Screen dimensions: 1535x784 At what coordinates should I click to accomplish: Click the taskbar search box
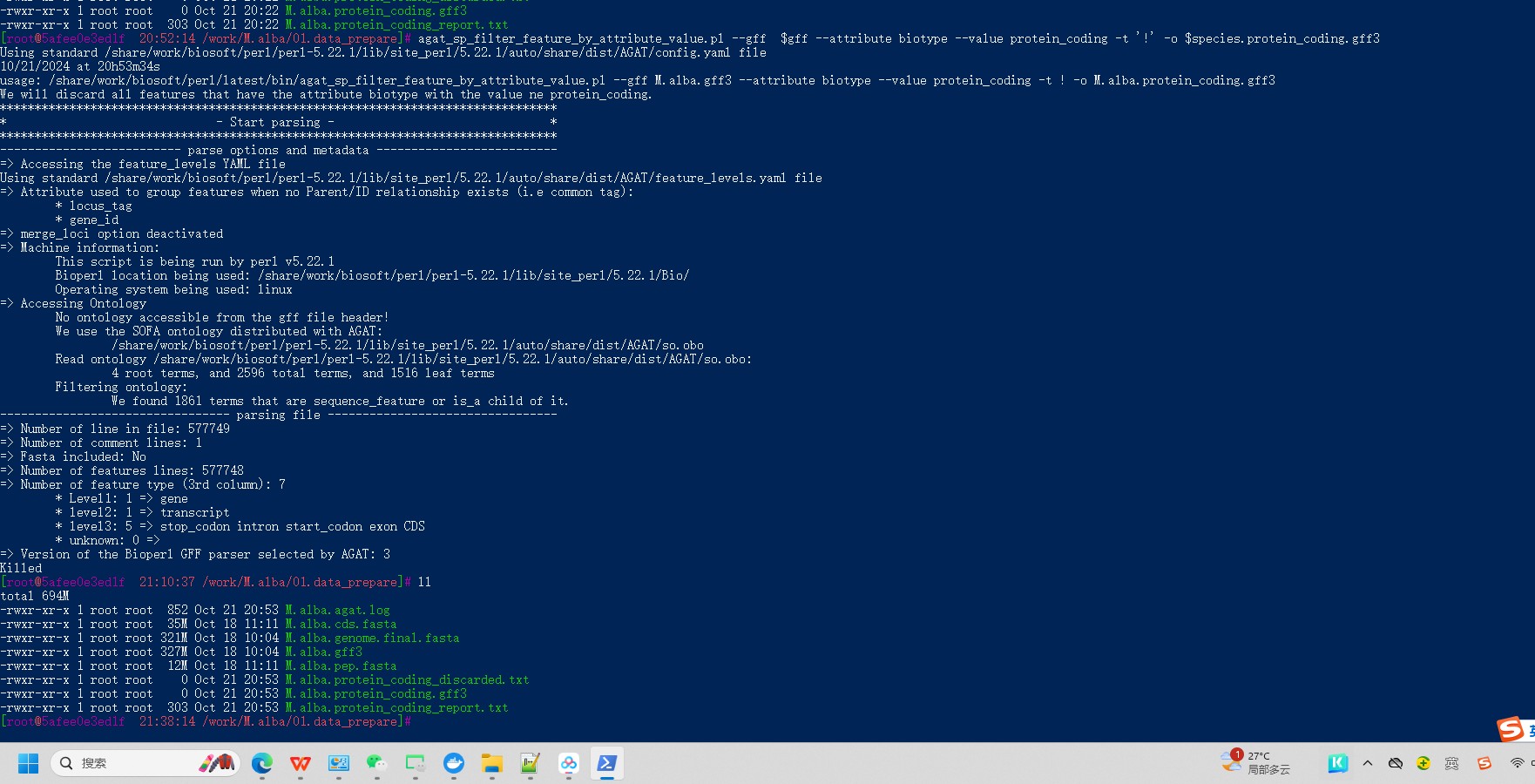[x=145, y=764]
